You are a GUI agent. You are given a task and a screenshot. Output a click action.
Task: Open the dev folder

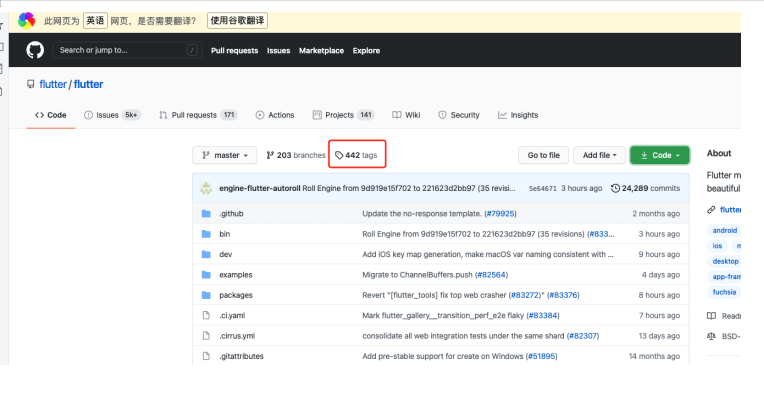[x=226, y=254]
